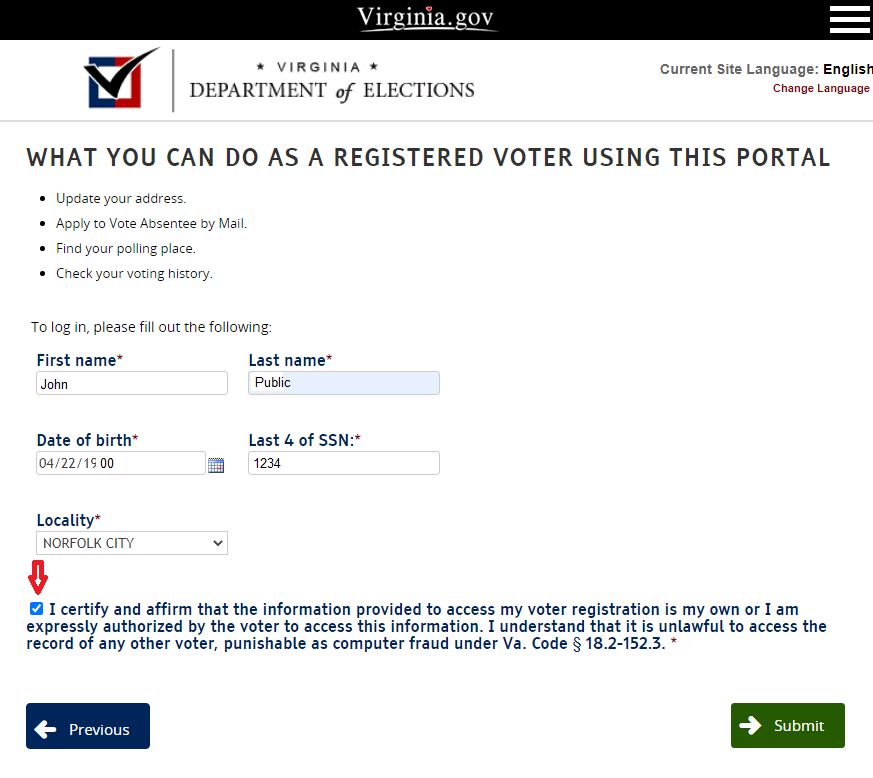Click the 'Locality' field label
Image resolution: width=873 pixels, height=778 pixels.
pyautogui.click(x=66, y=520)
